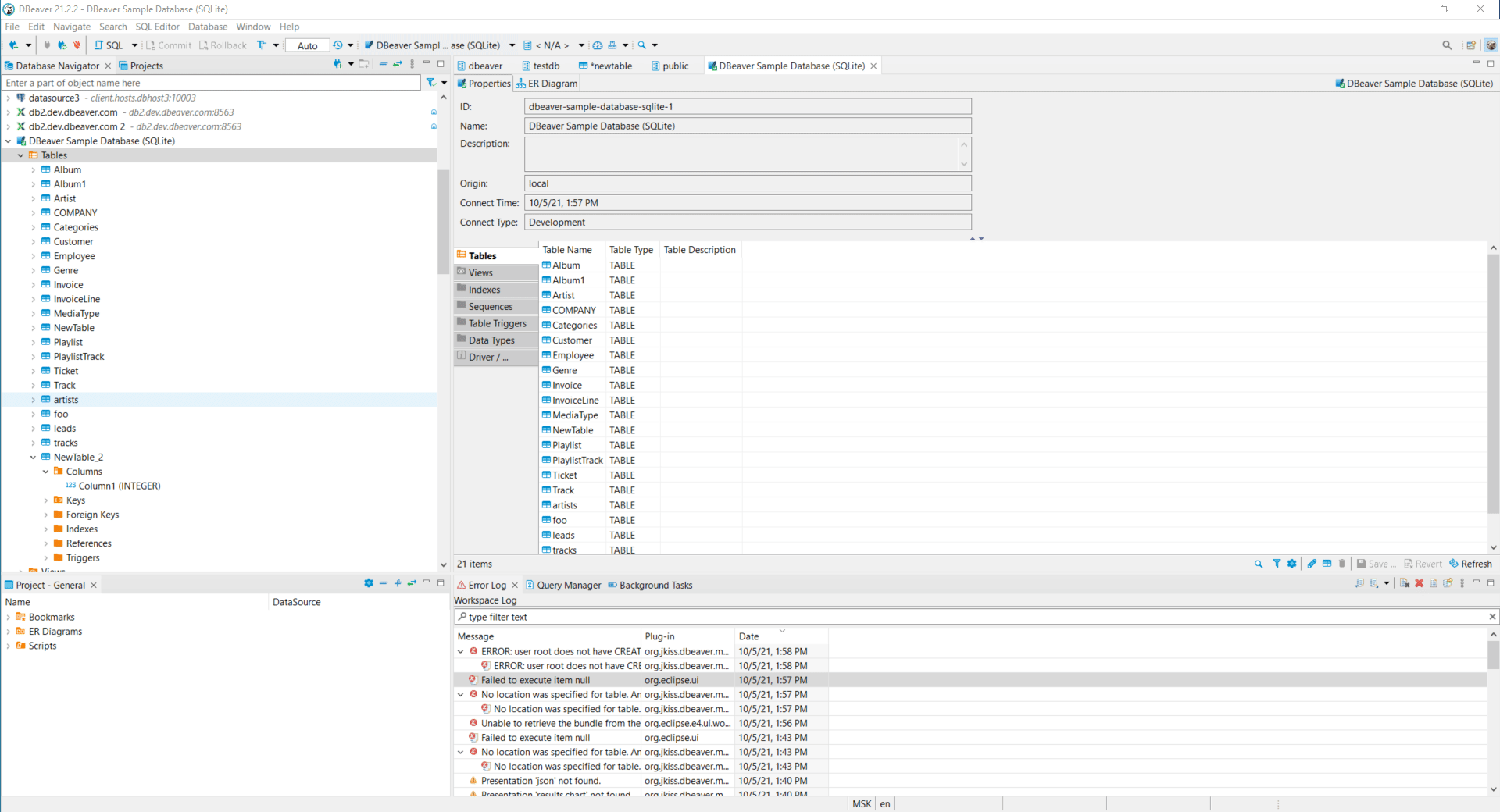
Task: Collapse the NewTable_2 tree node
Action: (33, 458)
